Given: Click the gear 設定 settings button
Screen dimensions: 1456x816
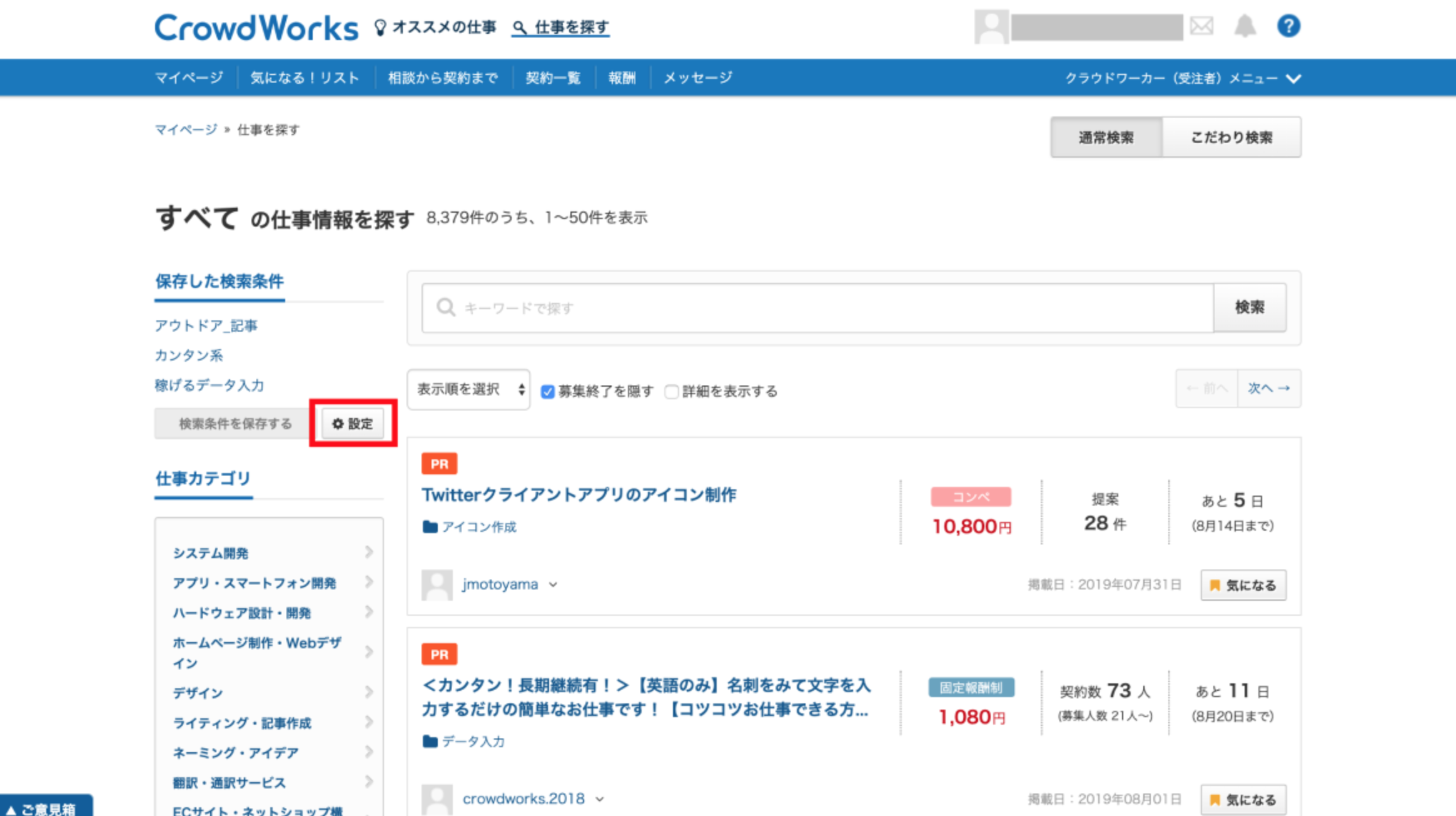Looking at the screenshot, I should pos(353,424).
